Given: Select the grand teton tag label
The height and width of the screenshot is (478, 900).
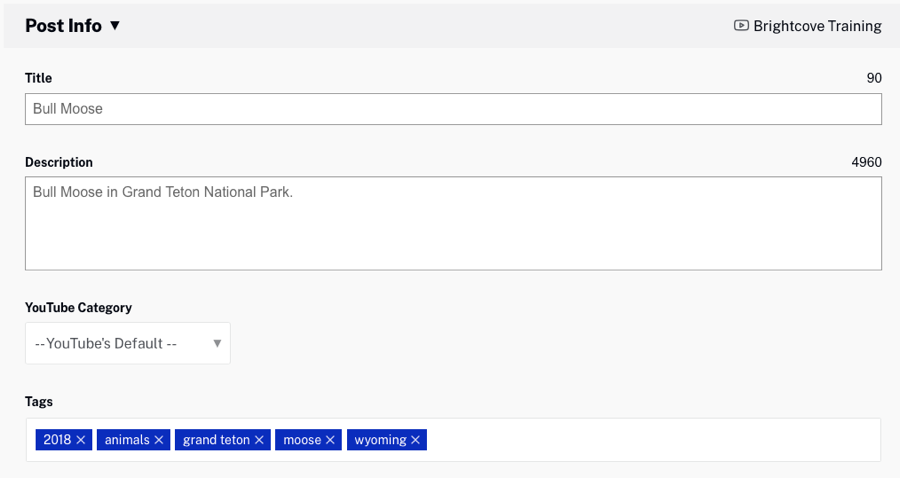Looking at the screenshot, I should 216,440.
